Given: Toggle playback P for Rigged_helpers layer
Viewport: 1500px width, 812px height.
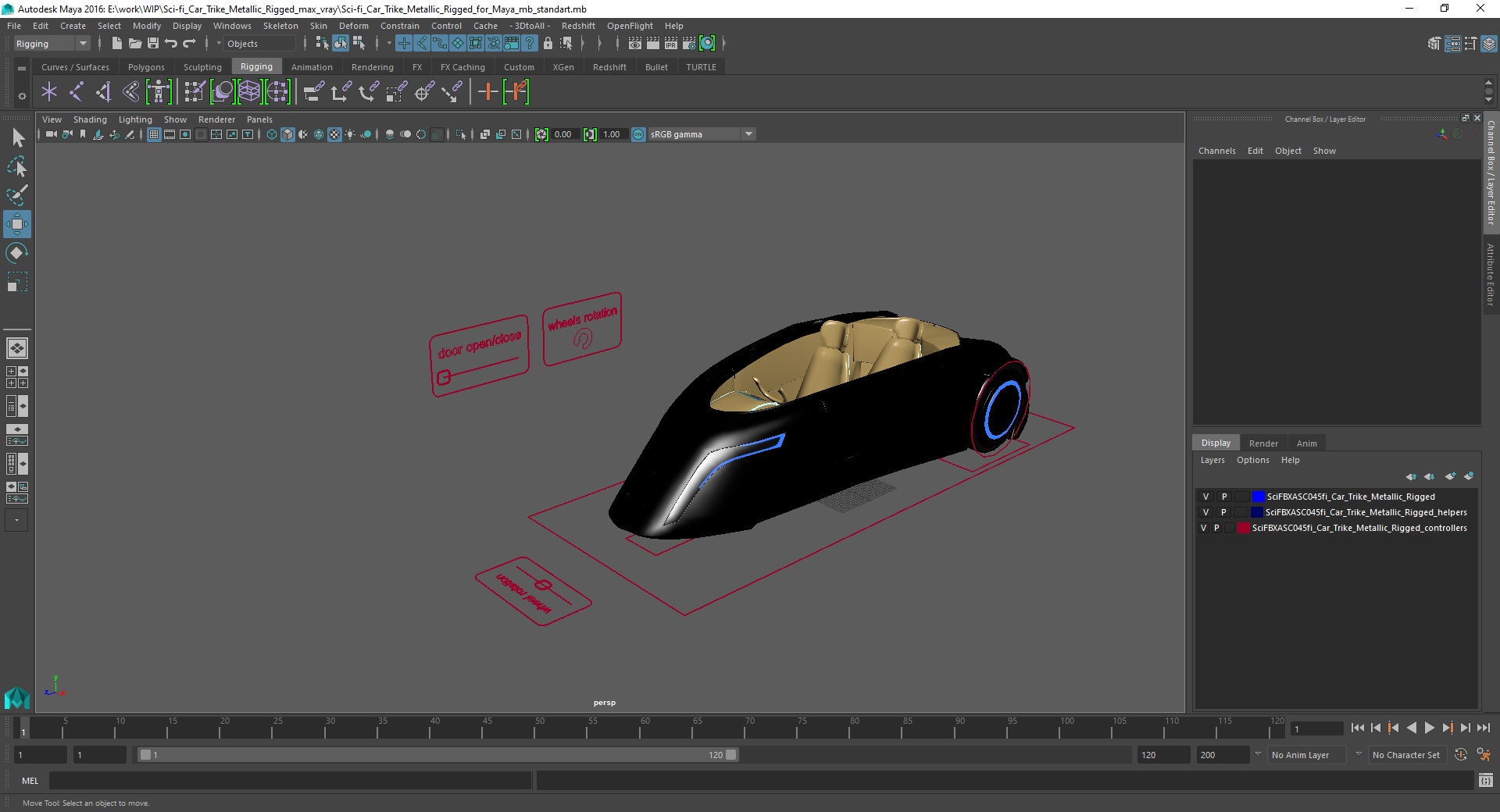Looking at the screenshot, I should pyautogui.click(x=1223, y=512).
